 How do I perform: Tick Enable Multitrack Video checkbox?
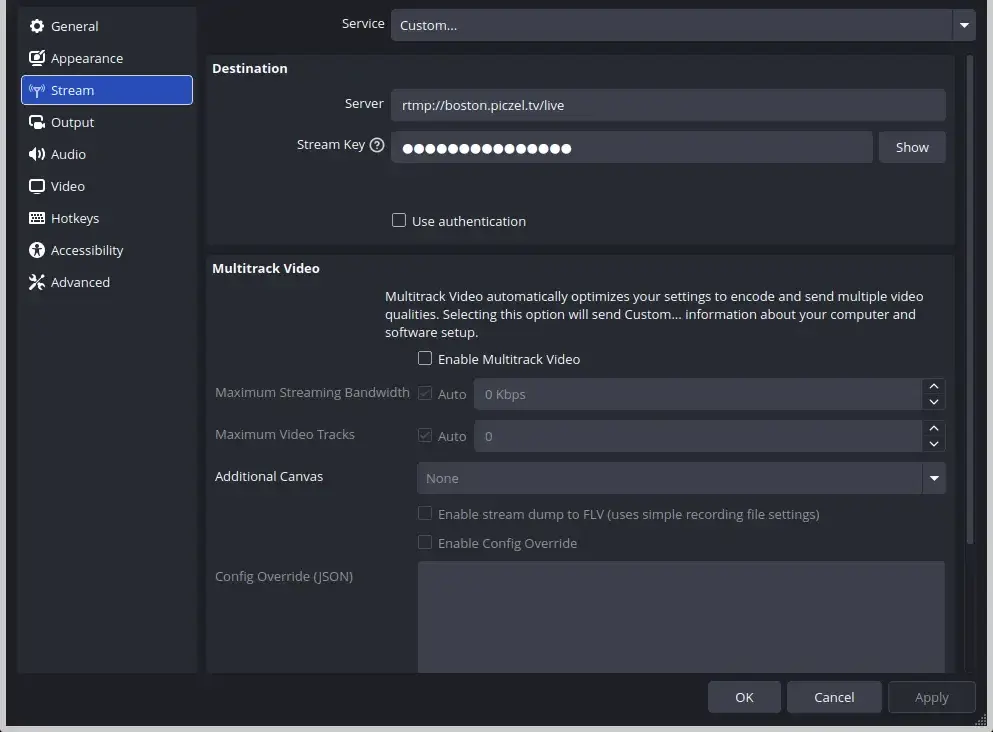click(x=425, y=358)
